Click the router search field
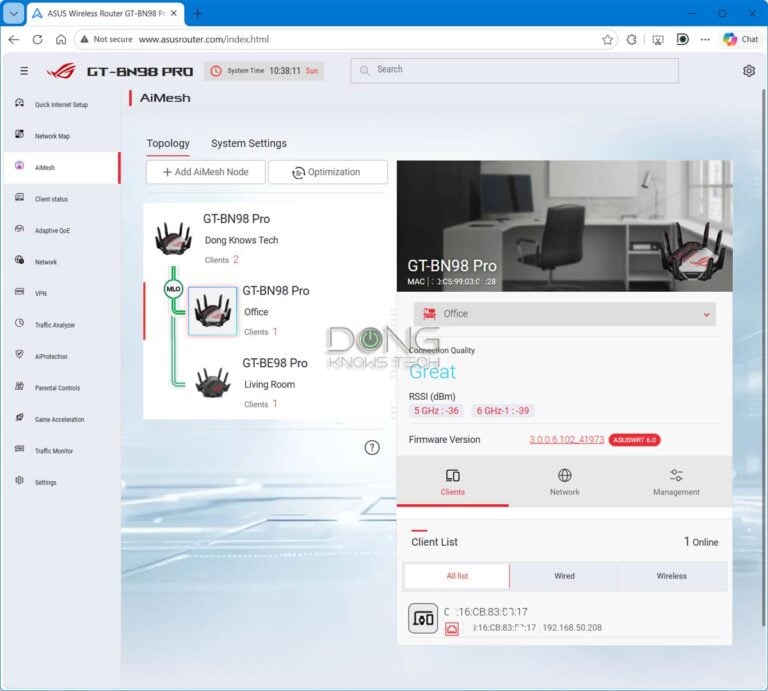768x691 pixels. click(514, 71)
